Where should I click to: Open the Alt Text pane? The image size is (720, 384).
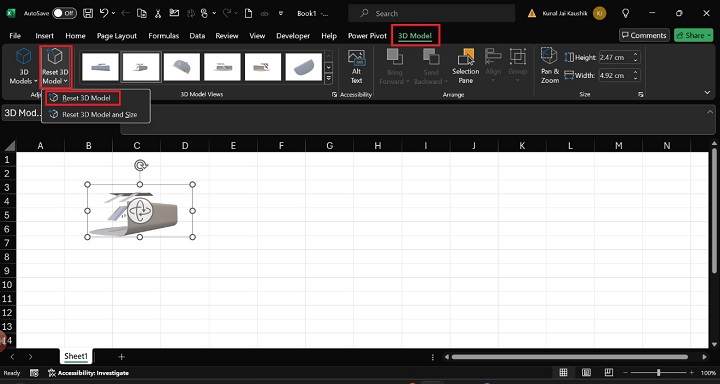pos(356,68)
